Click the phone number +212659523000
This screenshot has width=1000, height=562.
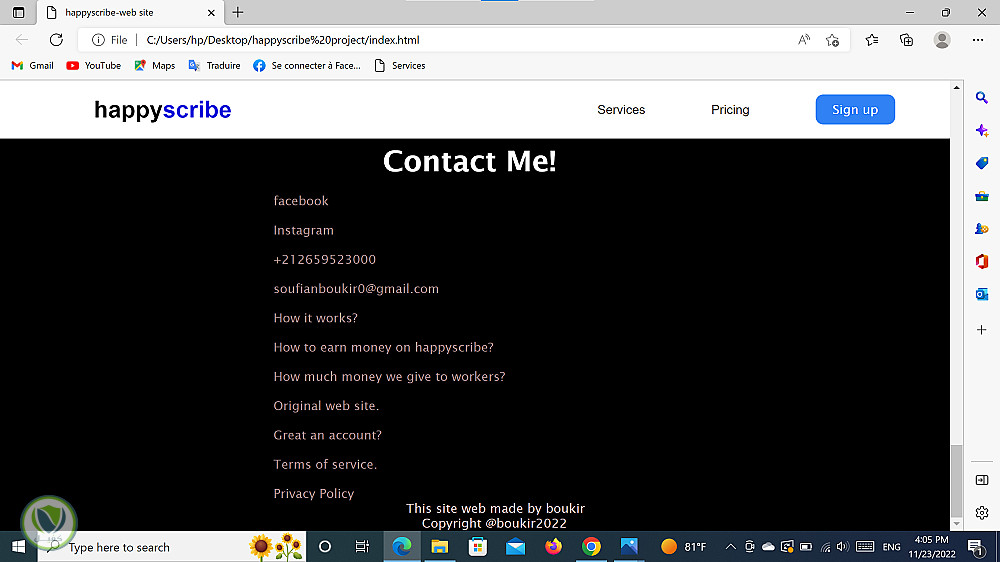tap(325, 260)
